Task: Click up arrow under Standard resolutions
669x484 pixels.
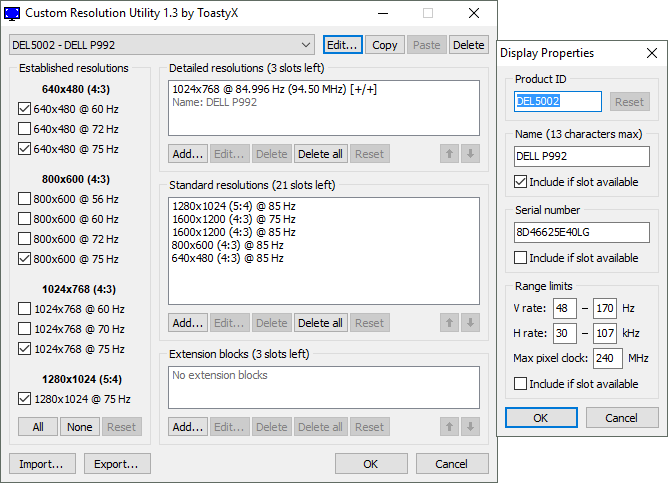Action: tap(450, 323)
